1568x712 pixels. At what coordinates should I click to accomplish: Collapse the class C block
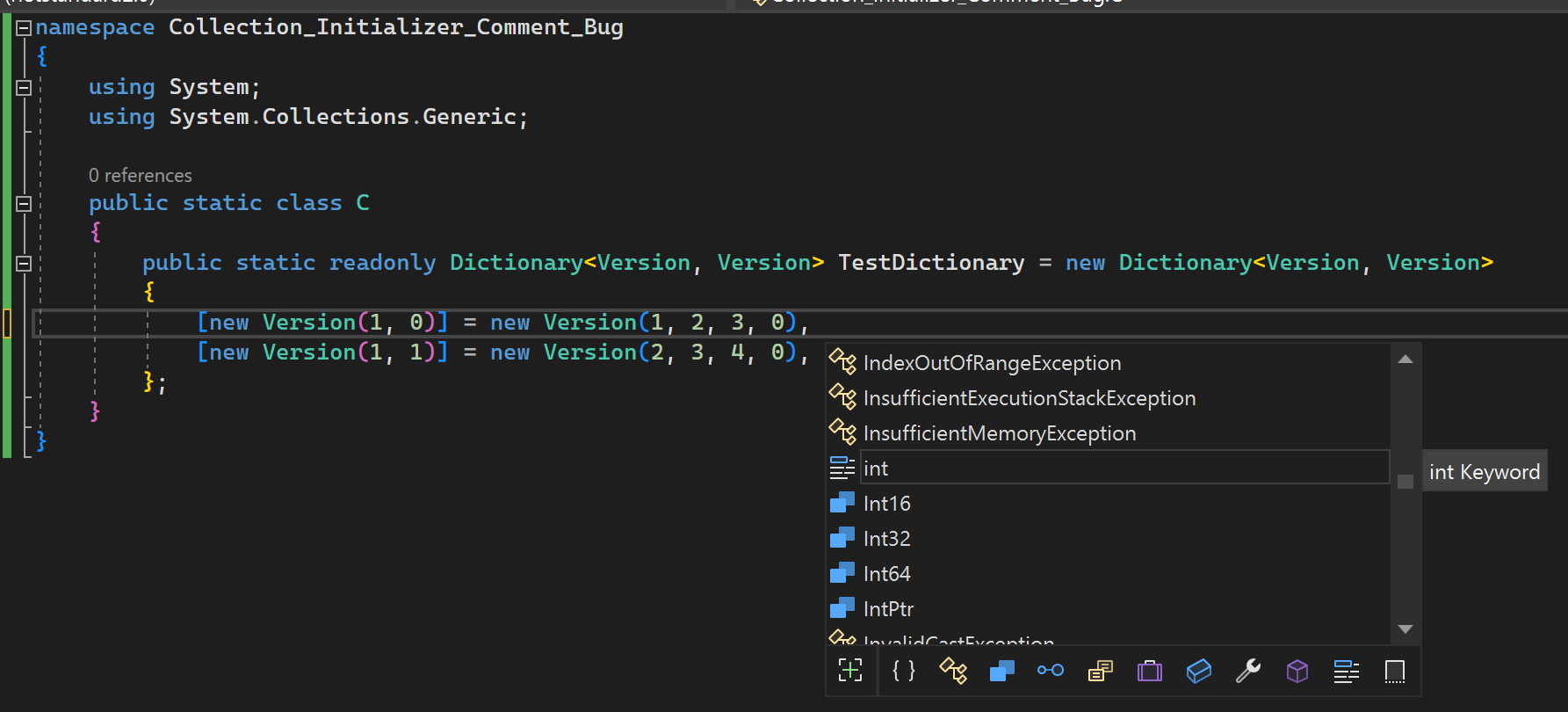coord(24,204)
